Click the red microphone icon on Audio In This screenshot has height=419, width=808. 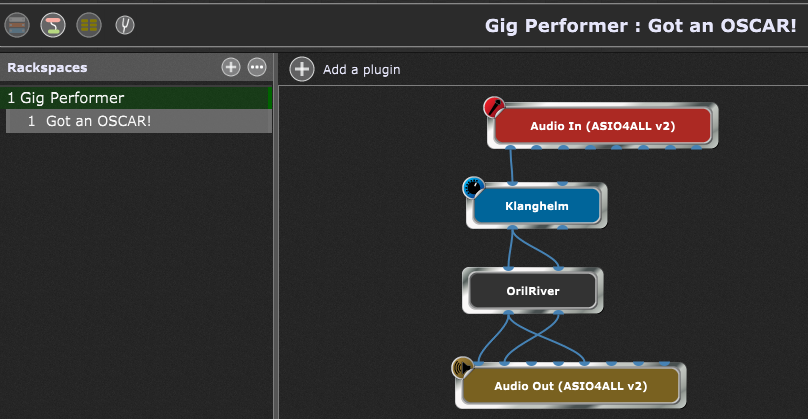click(x=494, y=107)
